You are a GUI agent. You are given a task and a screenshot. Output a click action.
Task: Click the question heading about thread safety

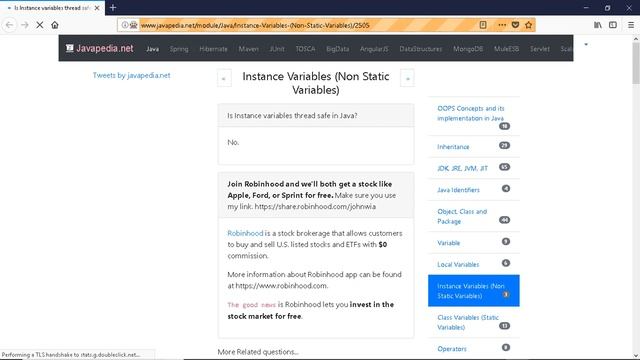pos(292,116)
